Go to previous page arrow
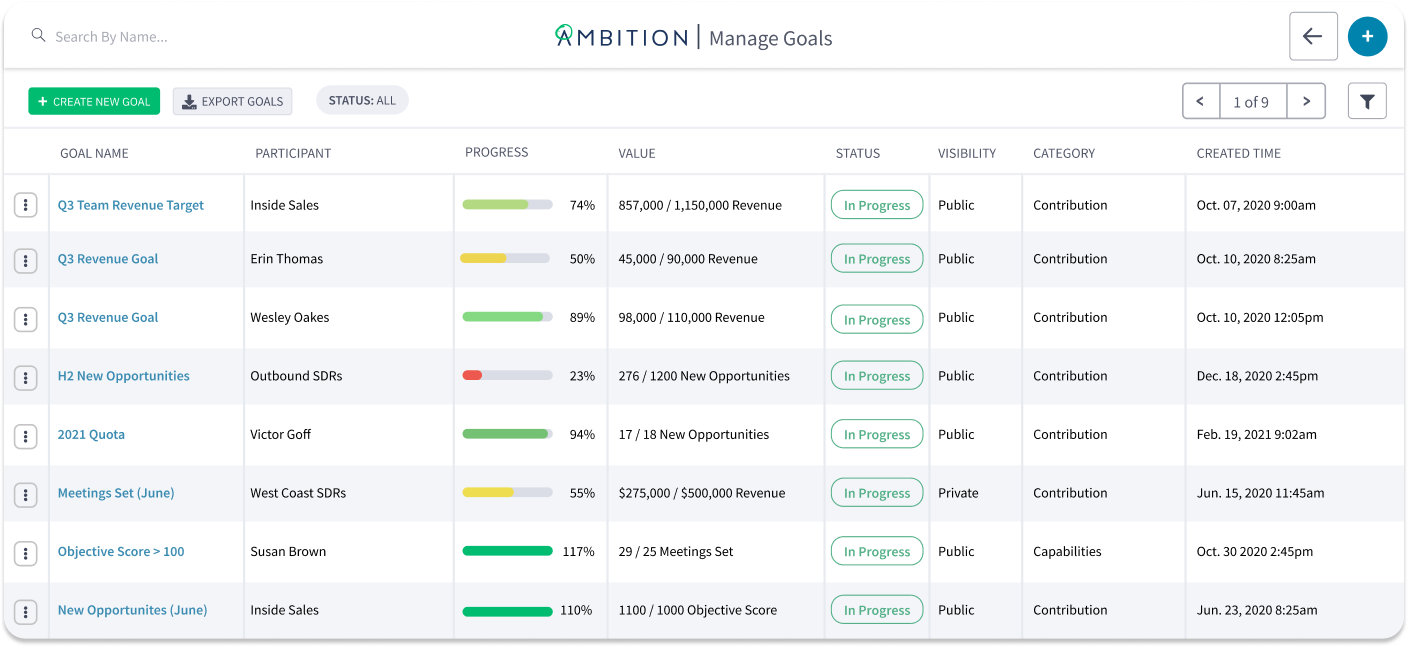 click(1200, 101)
